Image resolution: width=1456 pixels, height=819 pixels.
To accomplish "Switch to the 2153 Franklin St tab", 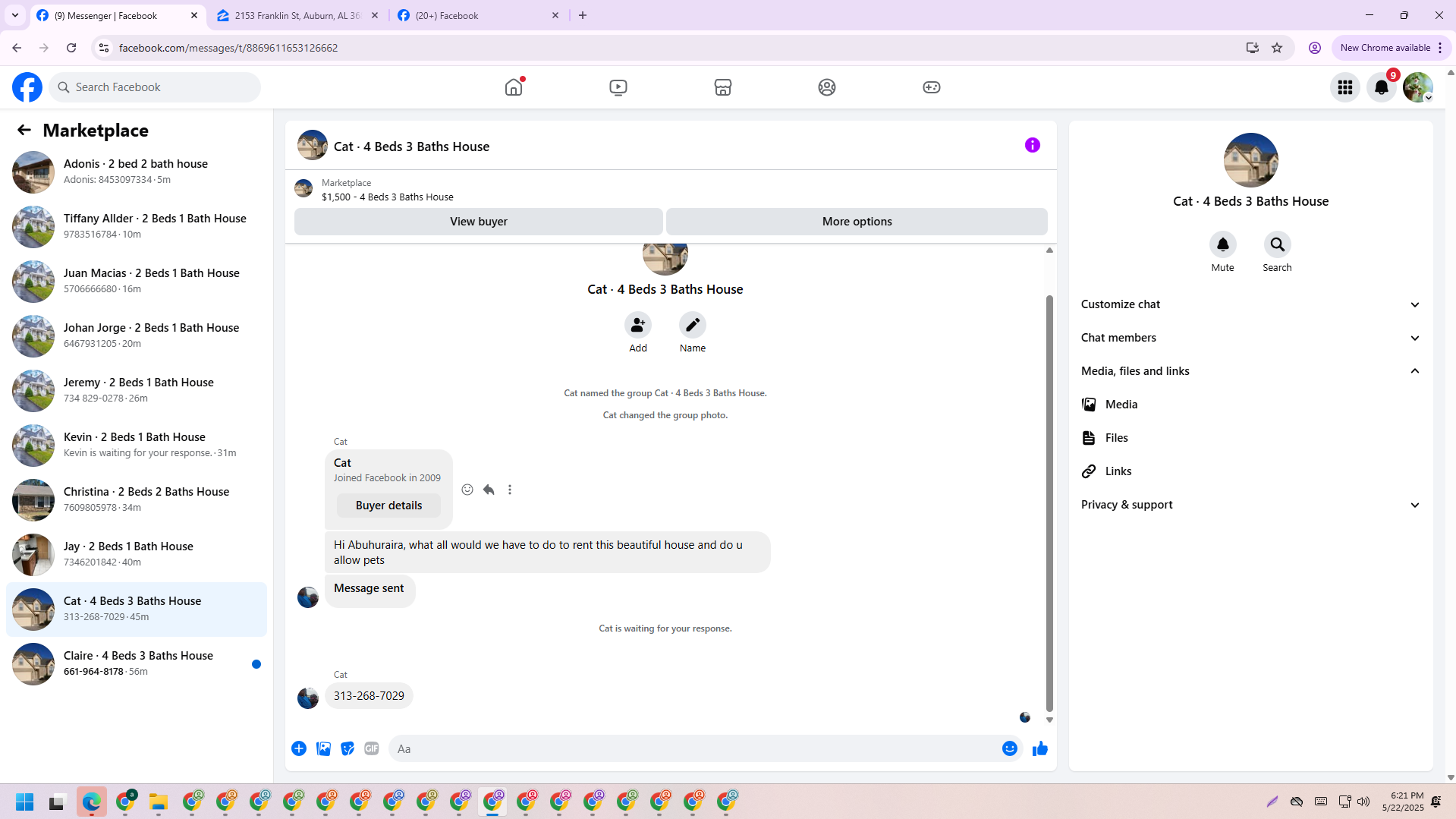I will (x=297, y=15).
